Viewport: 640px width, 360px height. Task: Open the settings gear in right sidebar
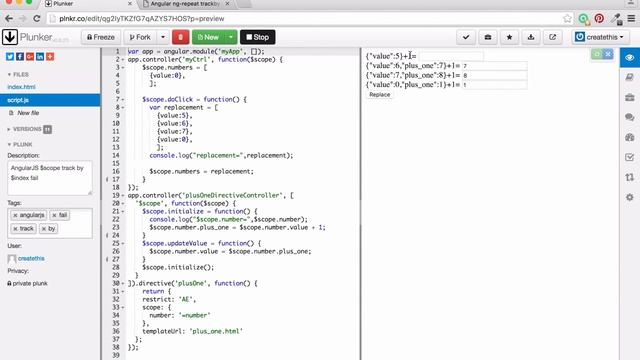[x=629, y=198]
